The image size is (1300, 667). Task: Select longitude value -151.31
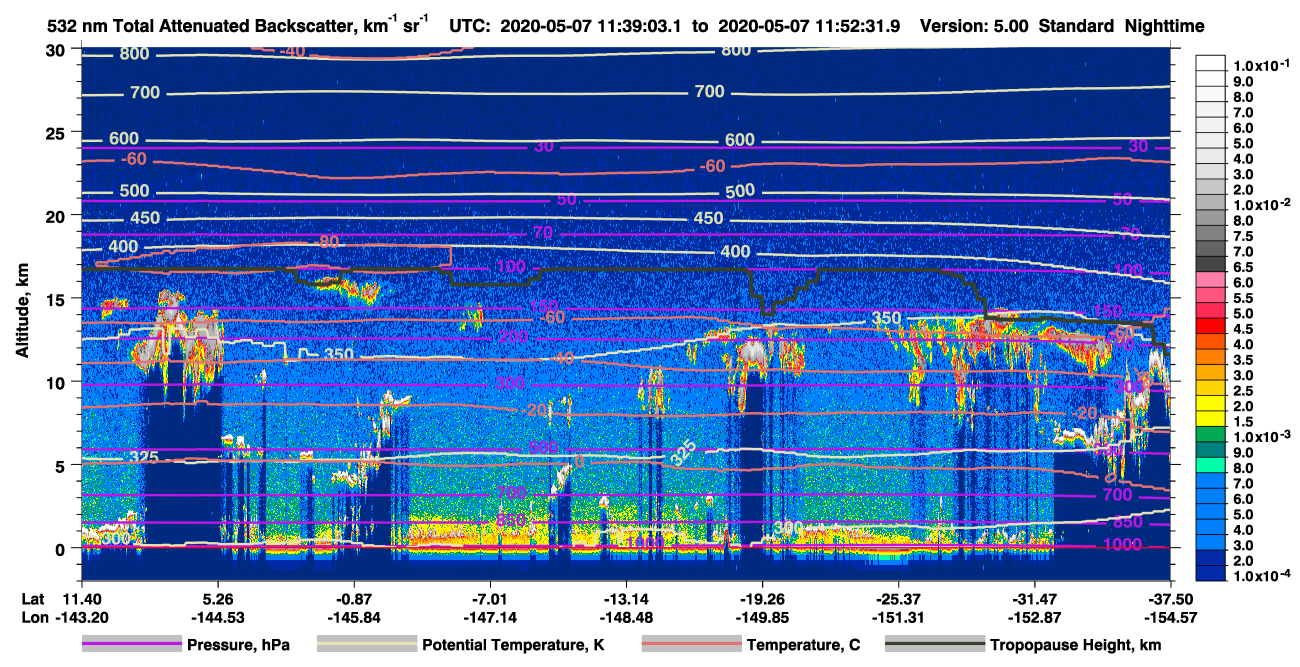[898, 618]
